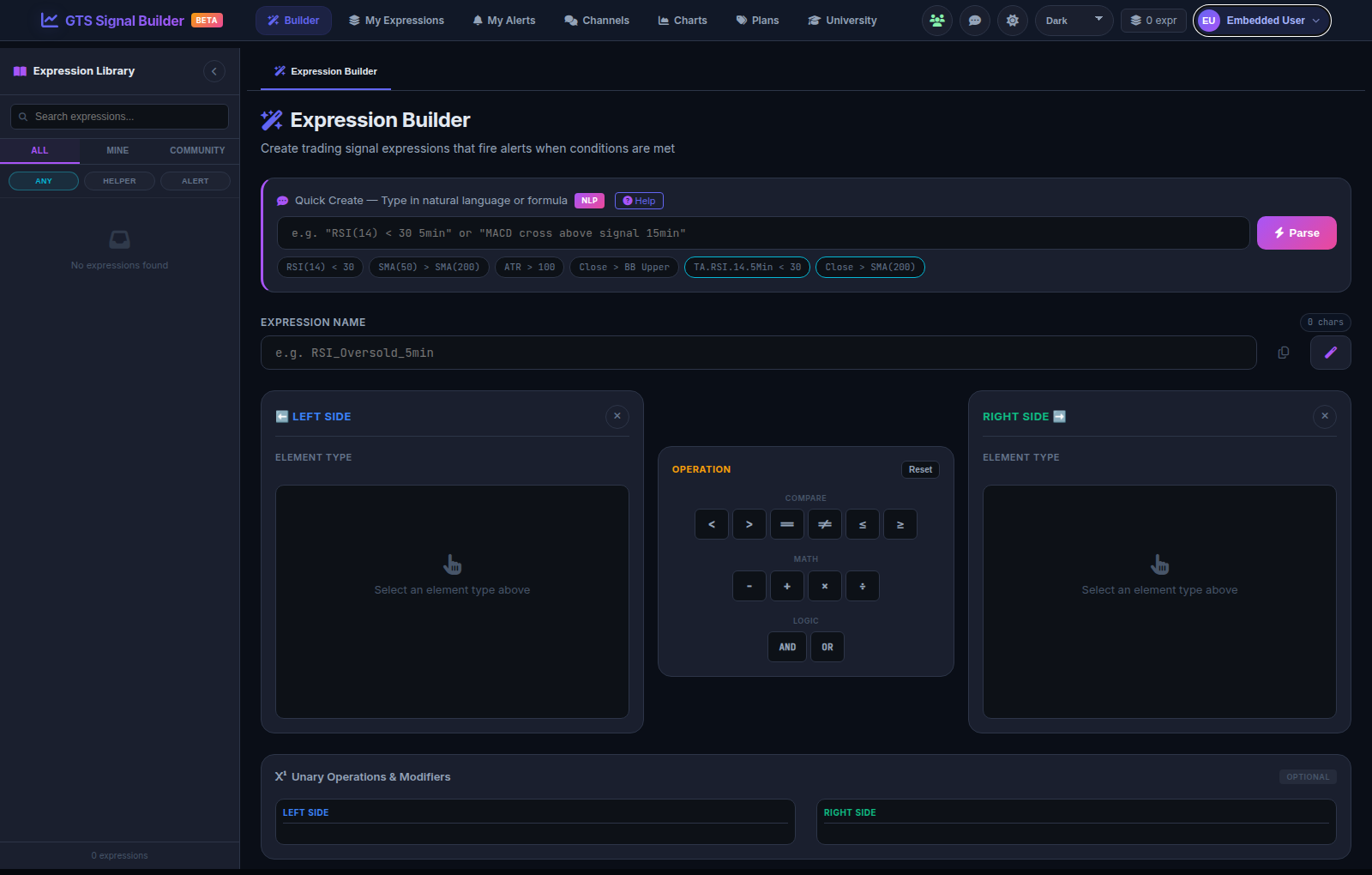Collapse the Expression Library sidebar
Image resolution: width=1372 pixels, height=875 pixels.
click(x=214, y=71)
